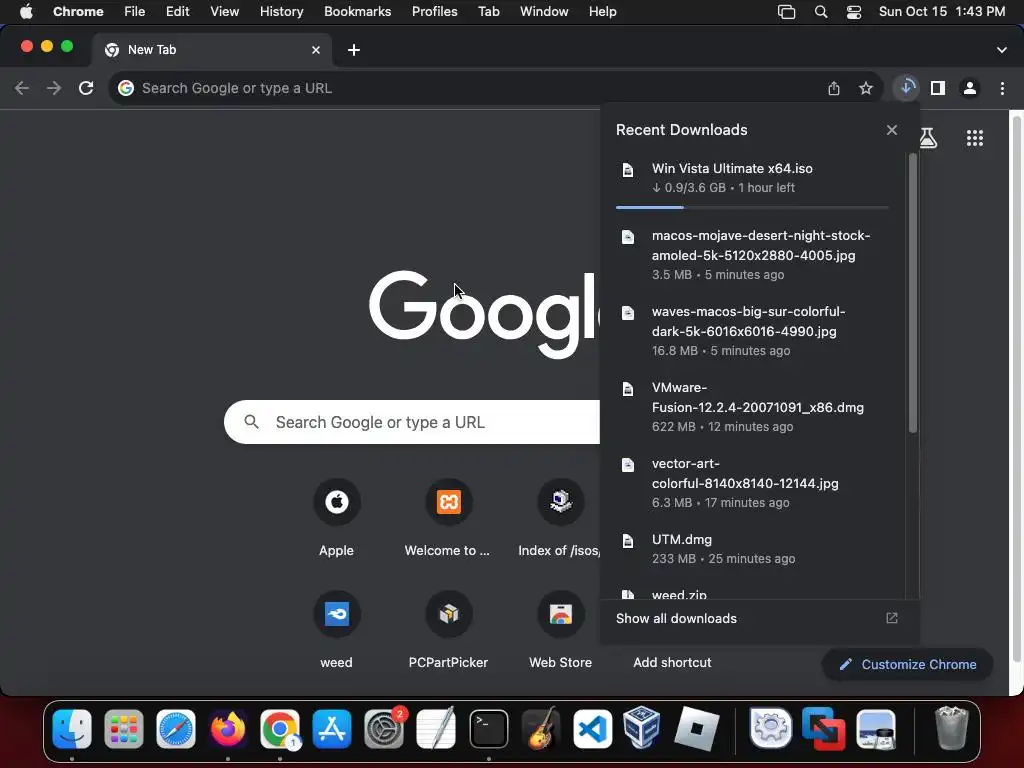Click the downloads panel scrollbar

912,293
